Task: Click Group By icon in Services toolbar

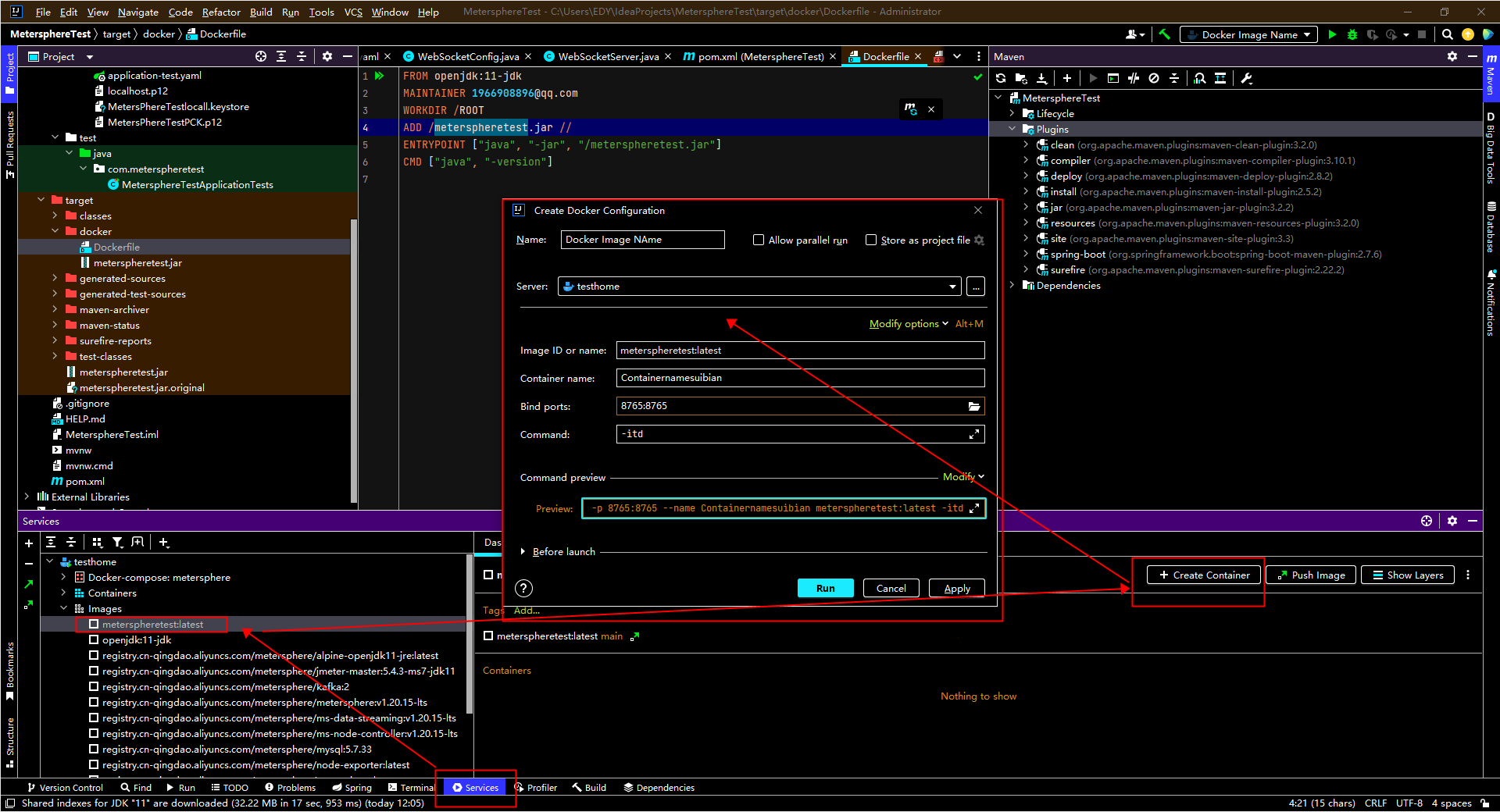Action: point(97,542)
